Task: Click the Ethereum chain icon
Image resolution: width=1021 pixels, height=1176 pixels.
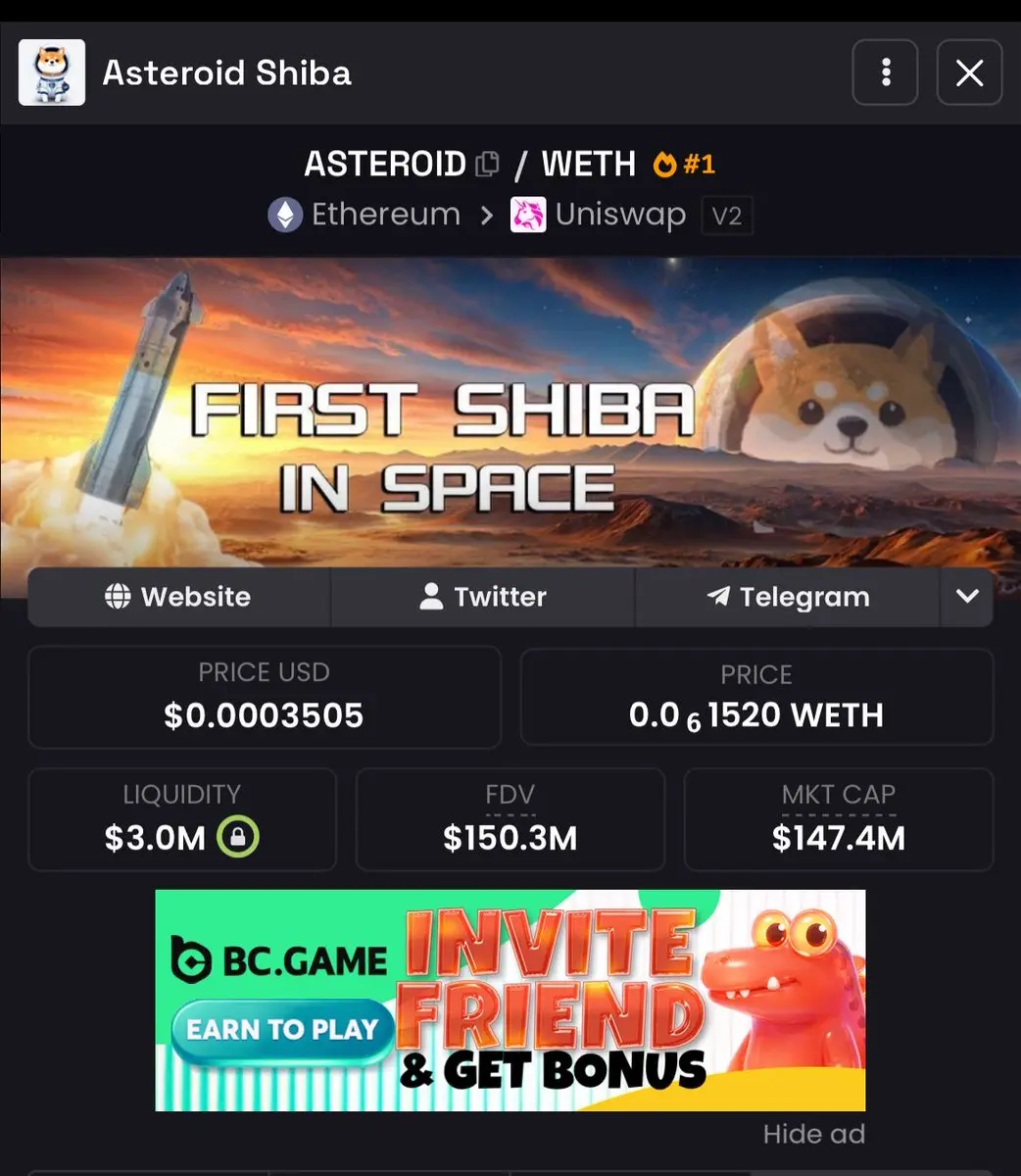Action: pos(285,215)
